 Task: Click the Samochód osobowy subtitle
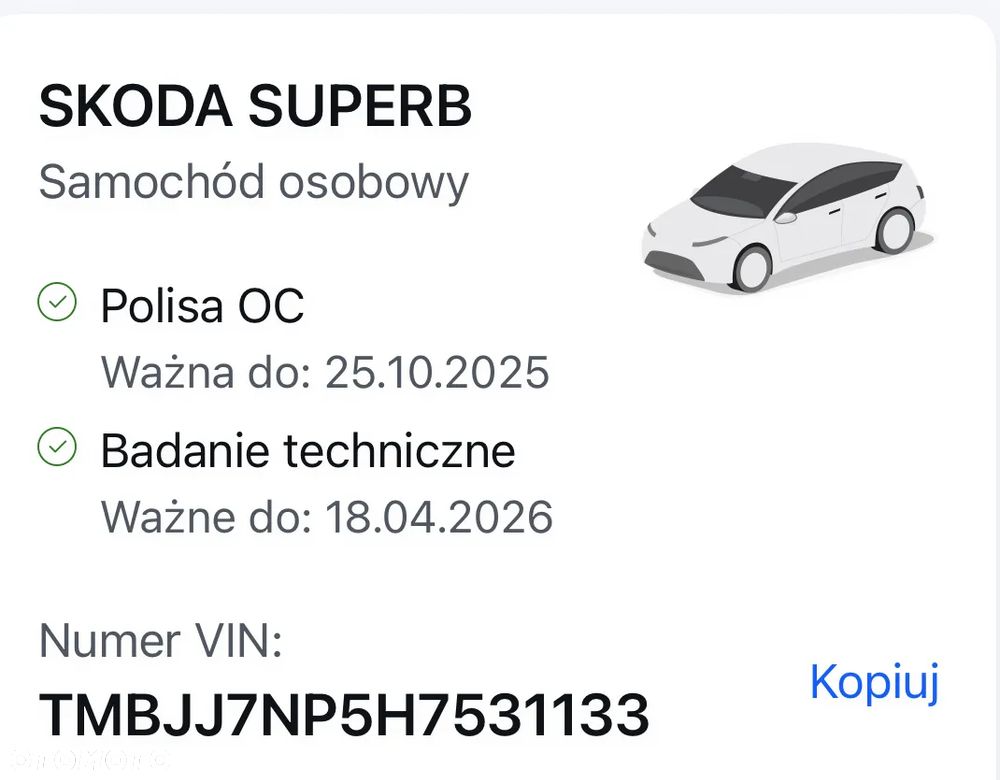[x=253, y=182]
